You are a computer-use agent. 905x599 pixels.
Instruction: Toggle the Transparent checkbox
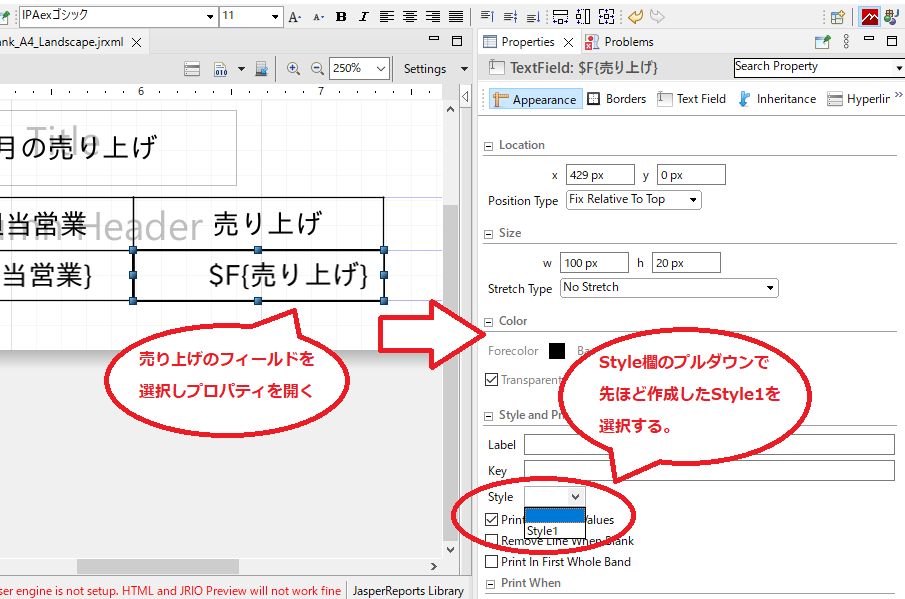click(x=492, y=380)
